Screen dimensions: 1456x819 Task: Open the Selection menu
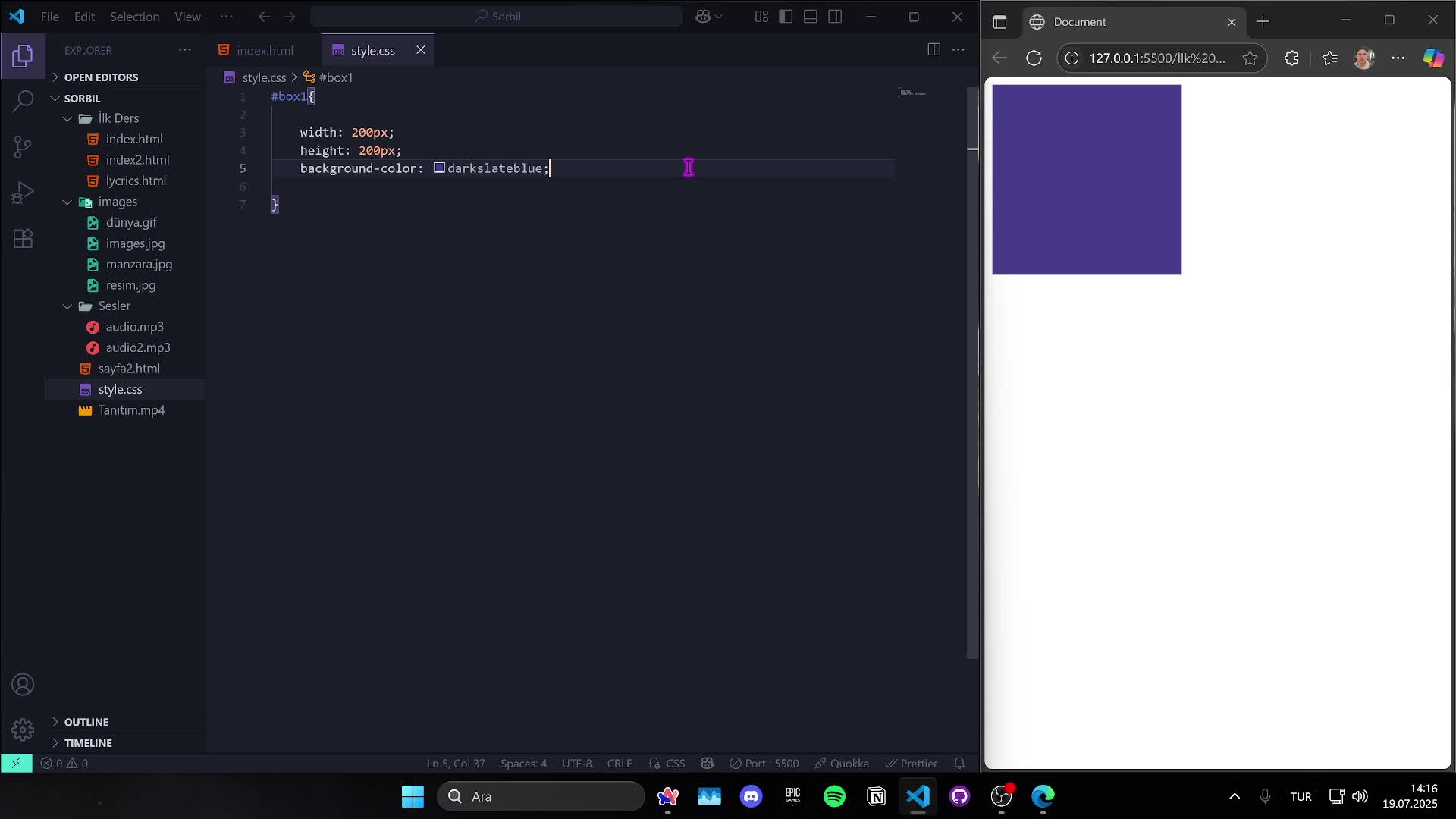pos(134,17)
